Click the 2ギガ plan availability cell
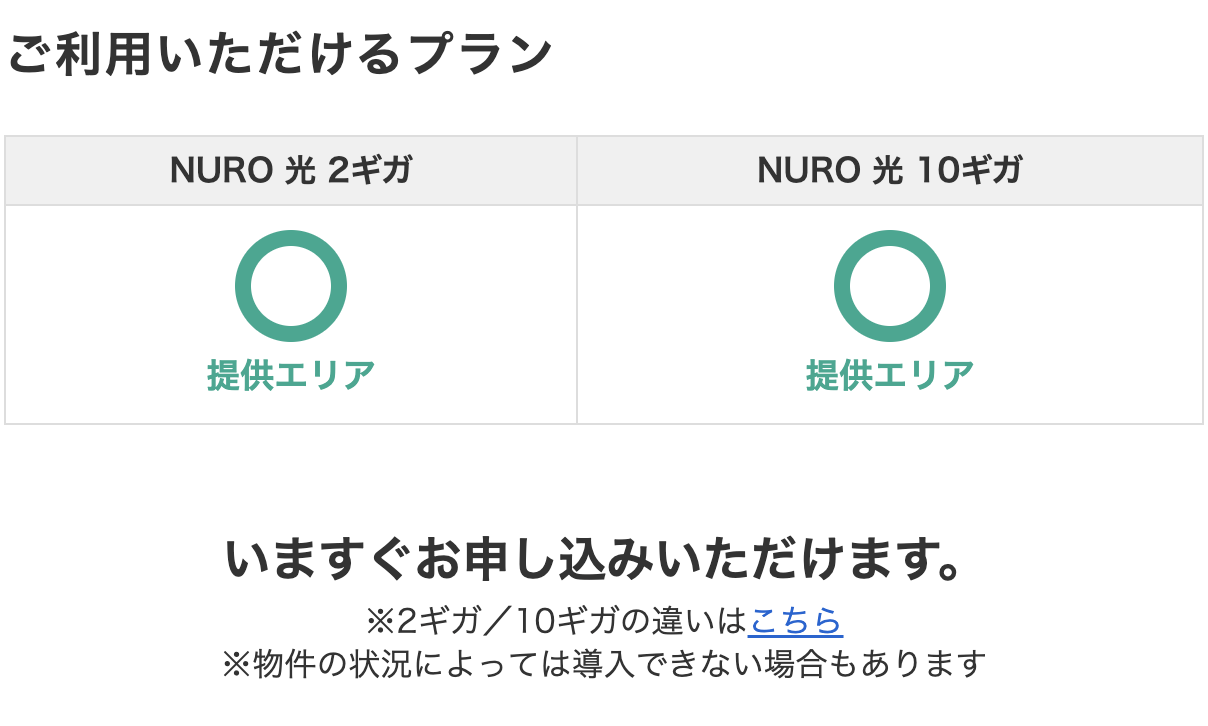 point(291,312)
